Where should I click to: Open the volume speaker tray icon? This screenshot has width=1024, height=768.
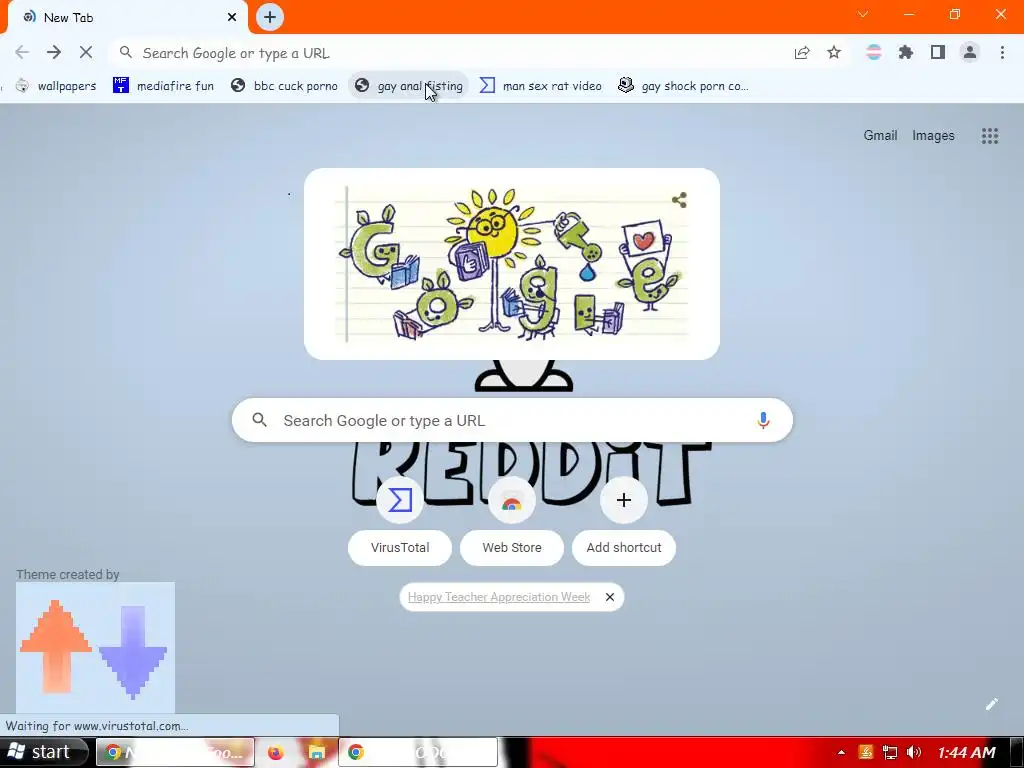point(914,752)
